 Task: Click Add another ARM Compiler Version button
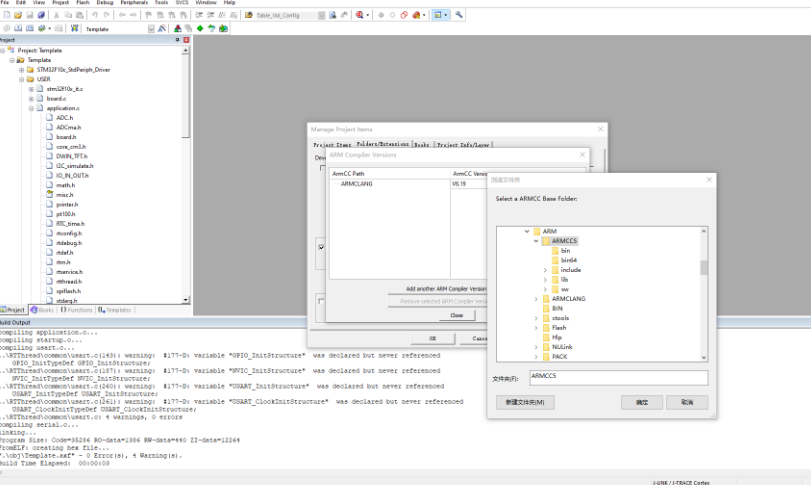(438, 289)
